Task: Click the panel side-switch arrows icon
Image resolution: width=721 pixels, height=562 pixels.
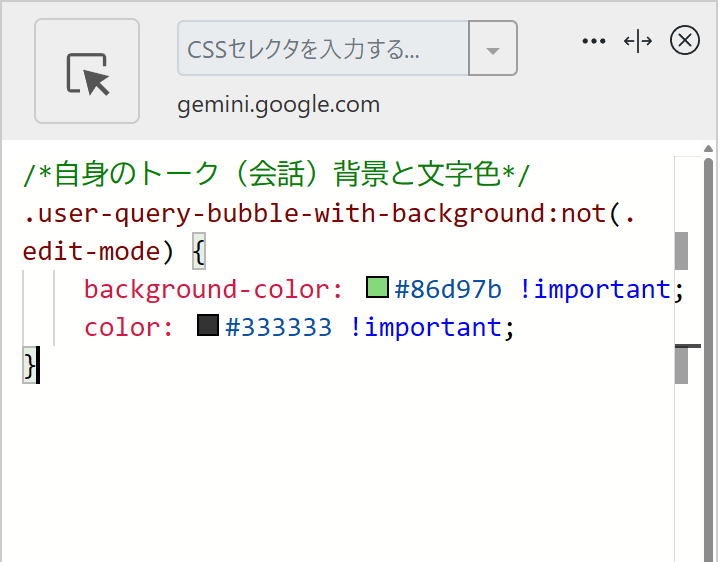Action: click(638, 41)
